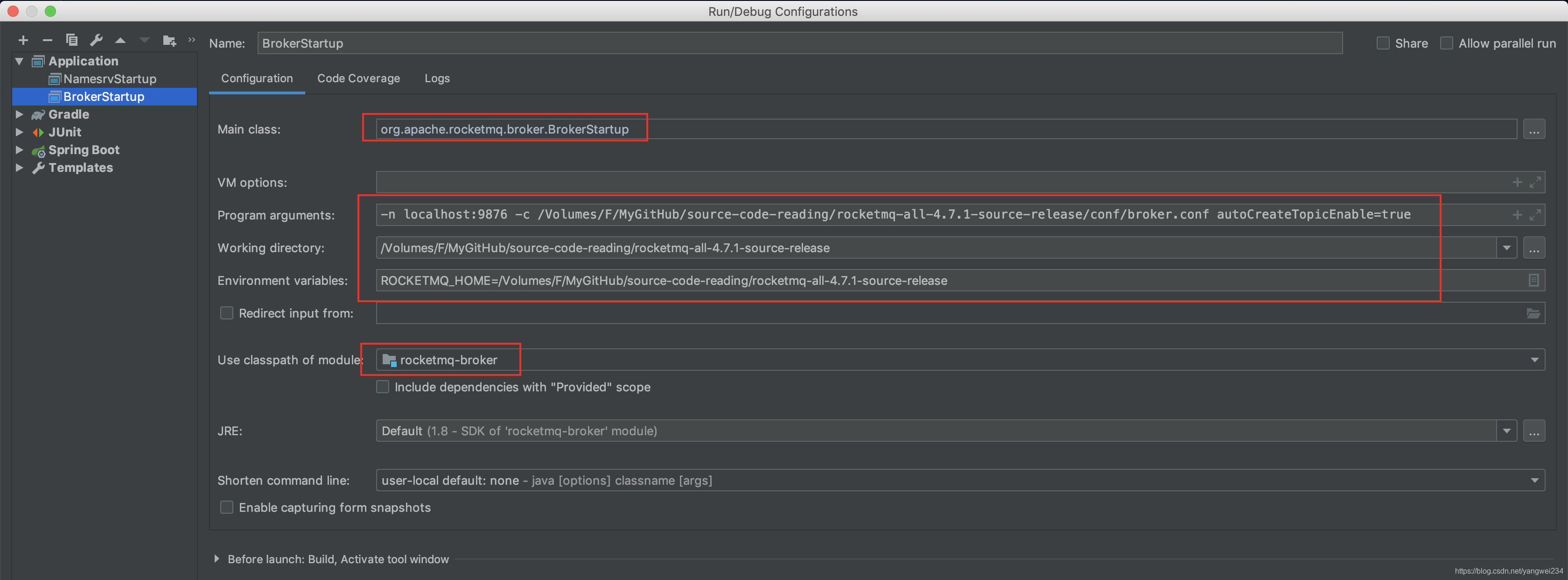The image size is (1568, 580).
Task: Open Shorten command line dropdown
Action: [1534, 480]
